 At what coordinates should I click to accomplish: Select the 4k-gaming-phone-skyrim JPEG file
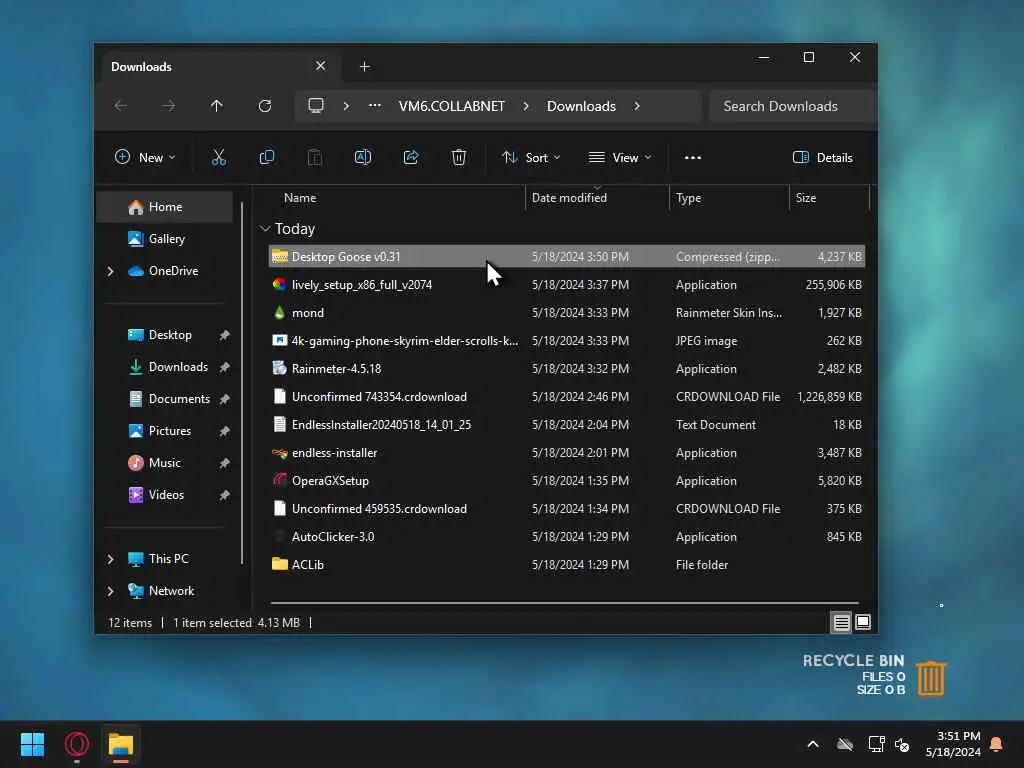tap(567, 341)
